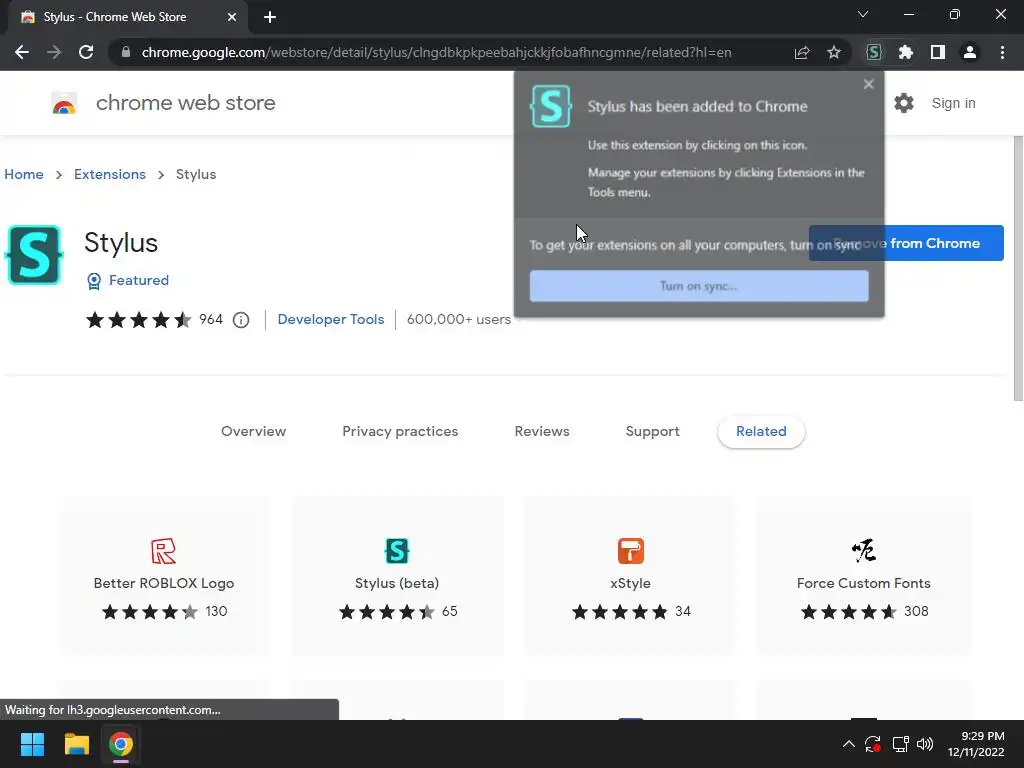Switch to the Privacy practices tab
Image resolution: width=1024 pixels, height=768 pixels.
click(400, 432)
